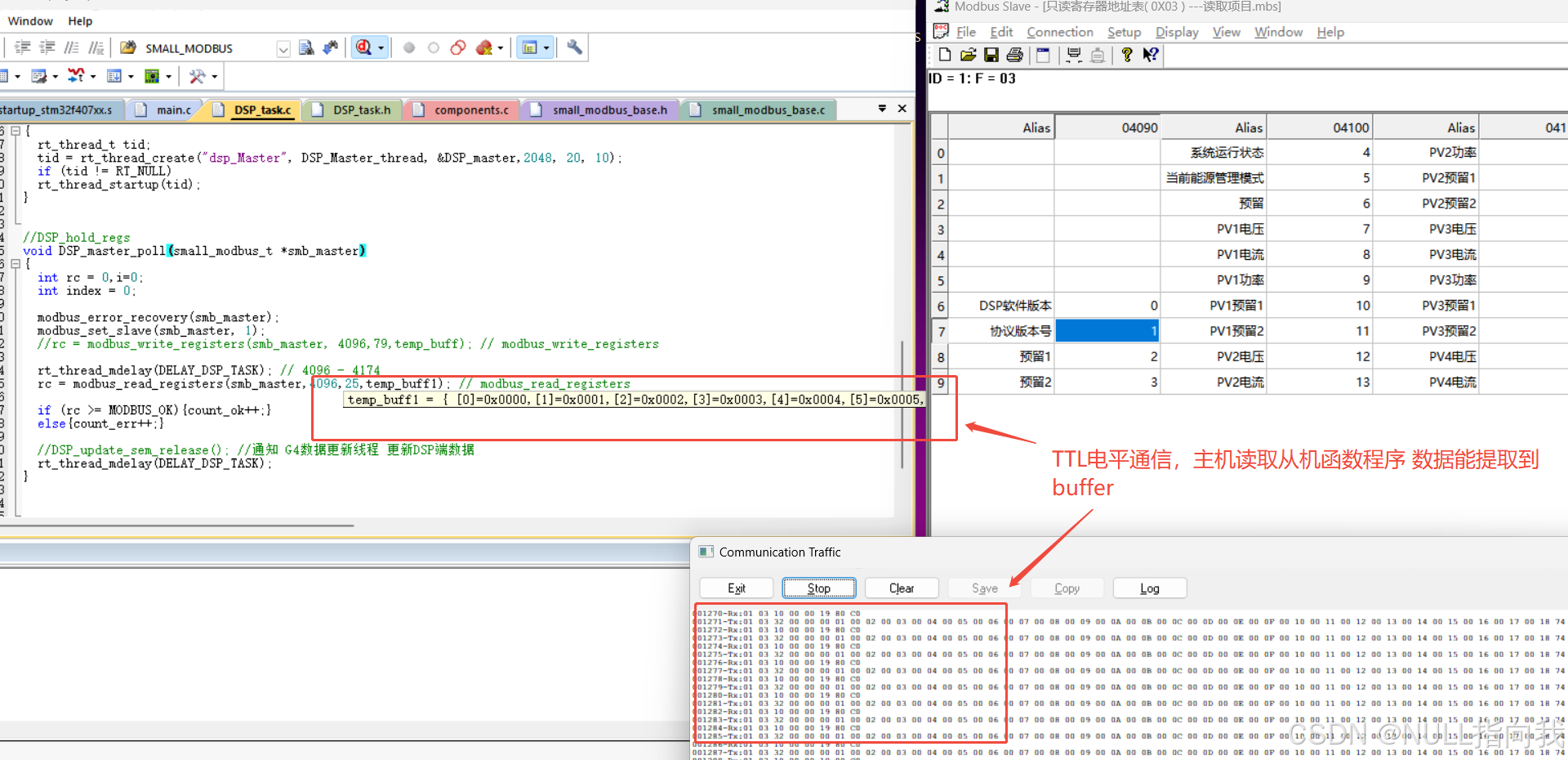Viewport: 1568px width, 760px height.
Task: Click the Stop button in Communication Traffic
Action: 818,588
